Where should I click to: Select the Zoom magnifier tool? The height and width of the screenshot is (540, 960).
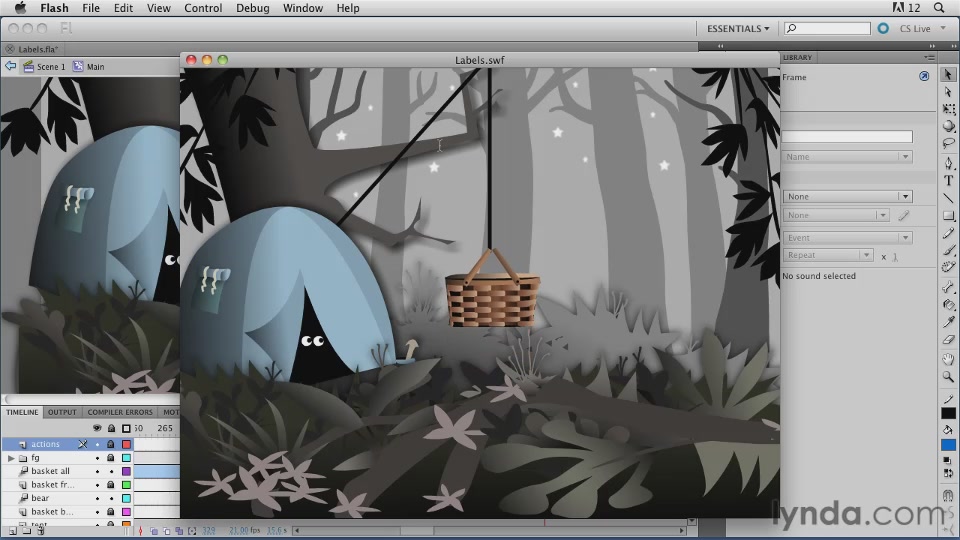pos(948,377)
